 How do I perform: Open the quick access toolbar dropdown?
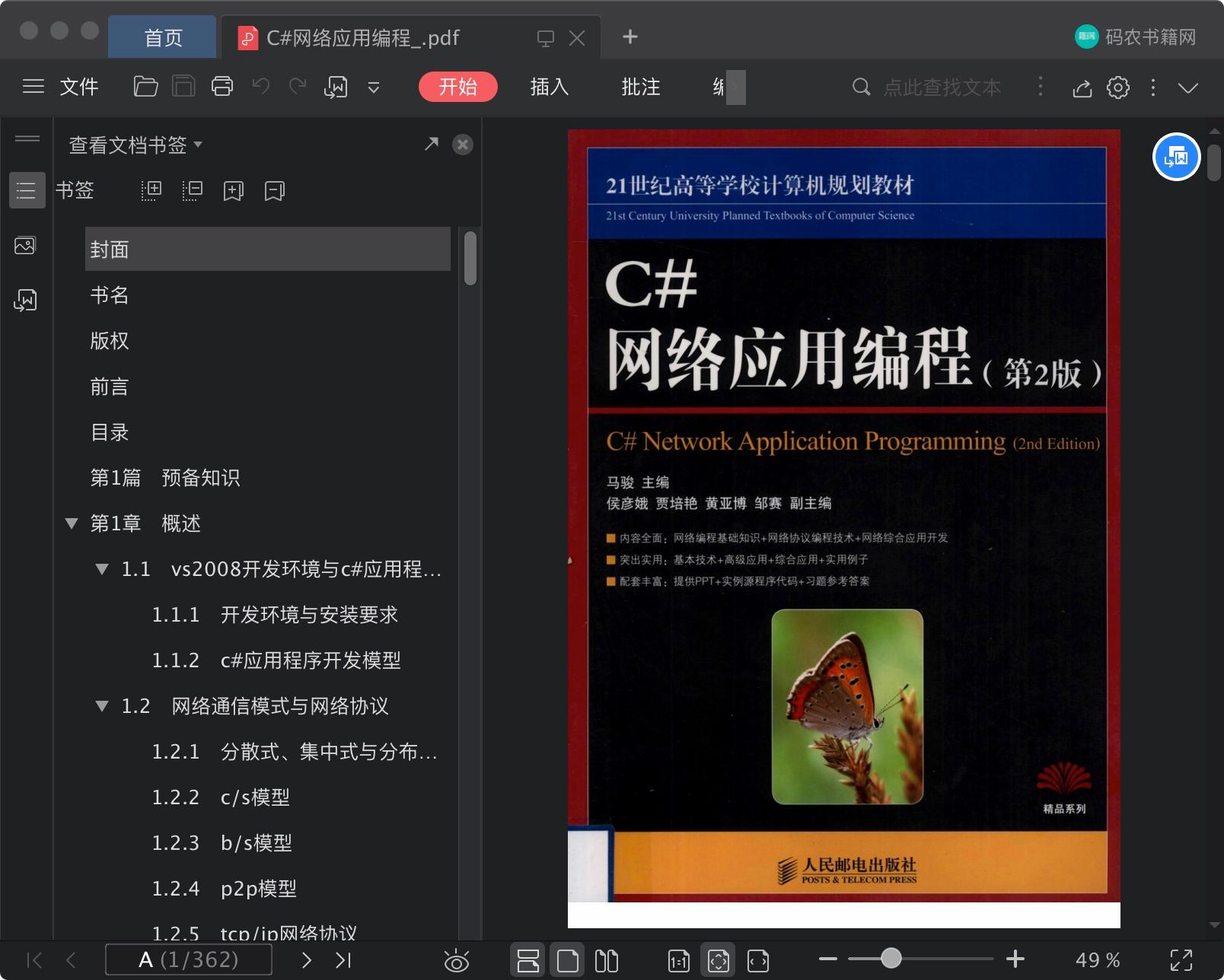[374, 87]
